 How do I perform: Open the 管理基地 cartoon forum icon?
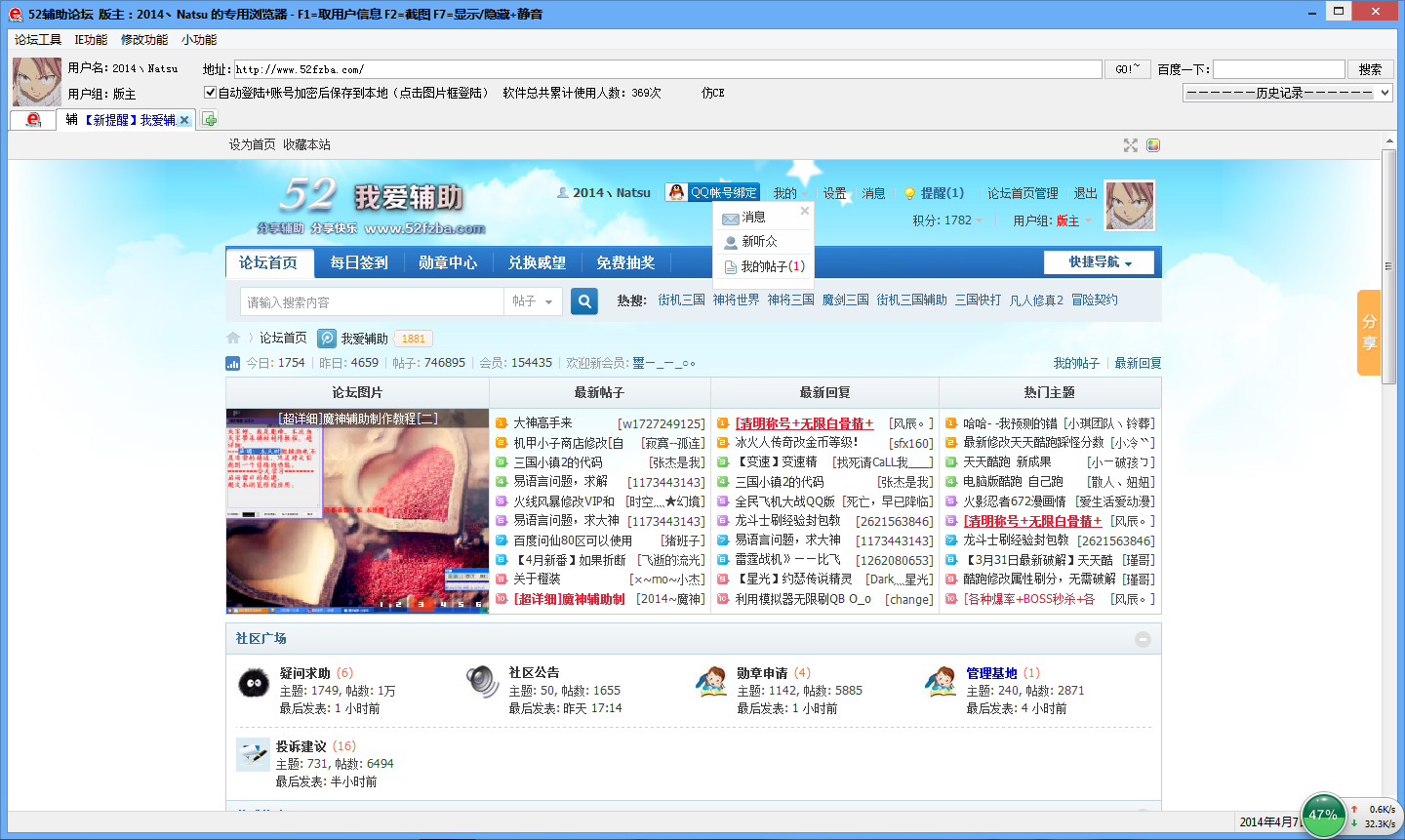click(941, 682)
